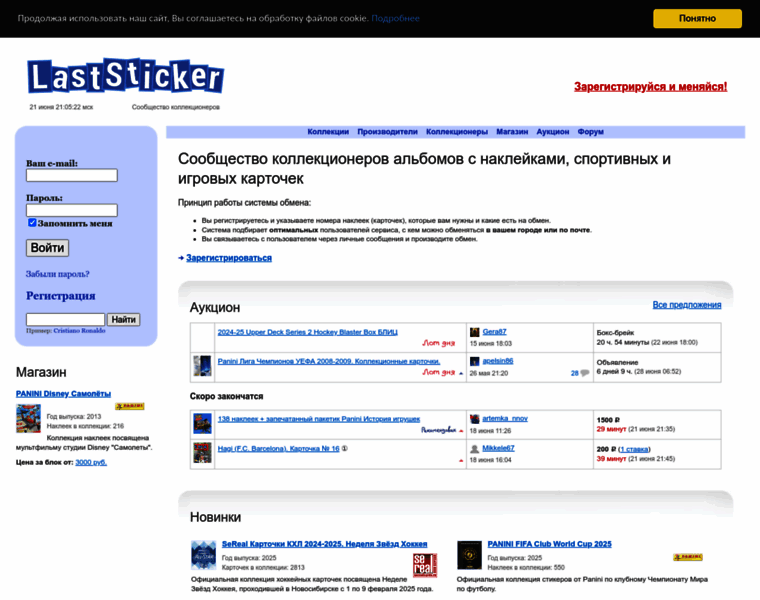Click the arrow icon before Зарегистрироваться

click(x=181, y=258)
